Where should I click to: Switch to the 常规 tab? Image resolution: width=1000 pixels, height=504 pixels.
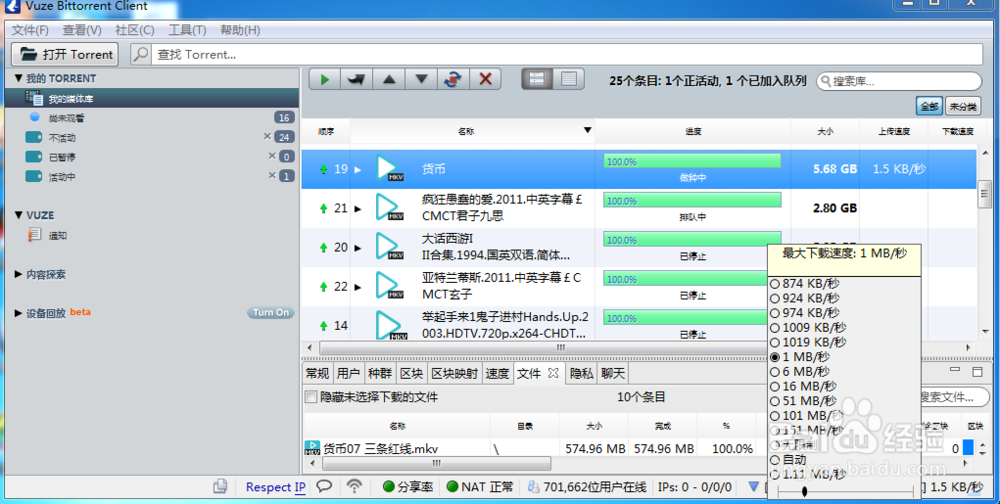(x=318, y=373)
